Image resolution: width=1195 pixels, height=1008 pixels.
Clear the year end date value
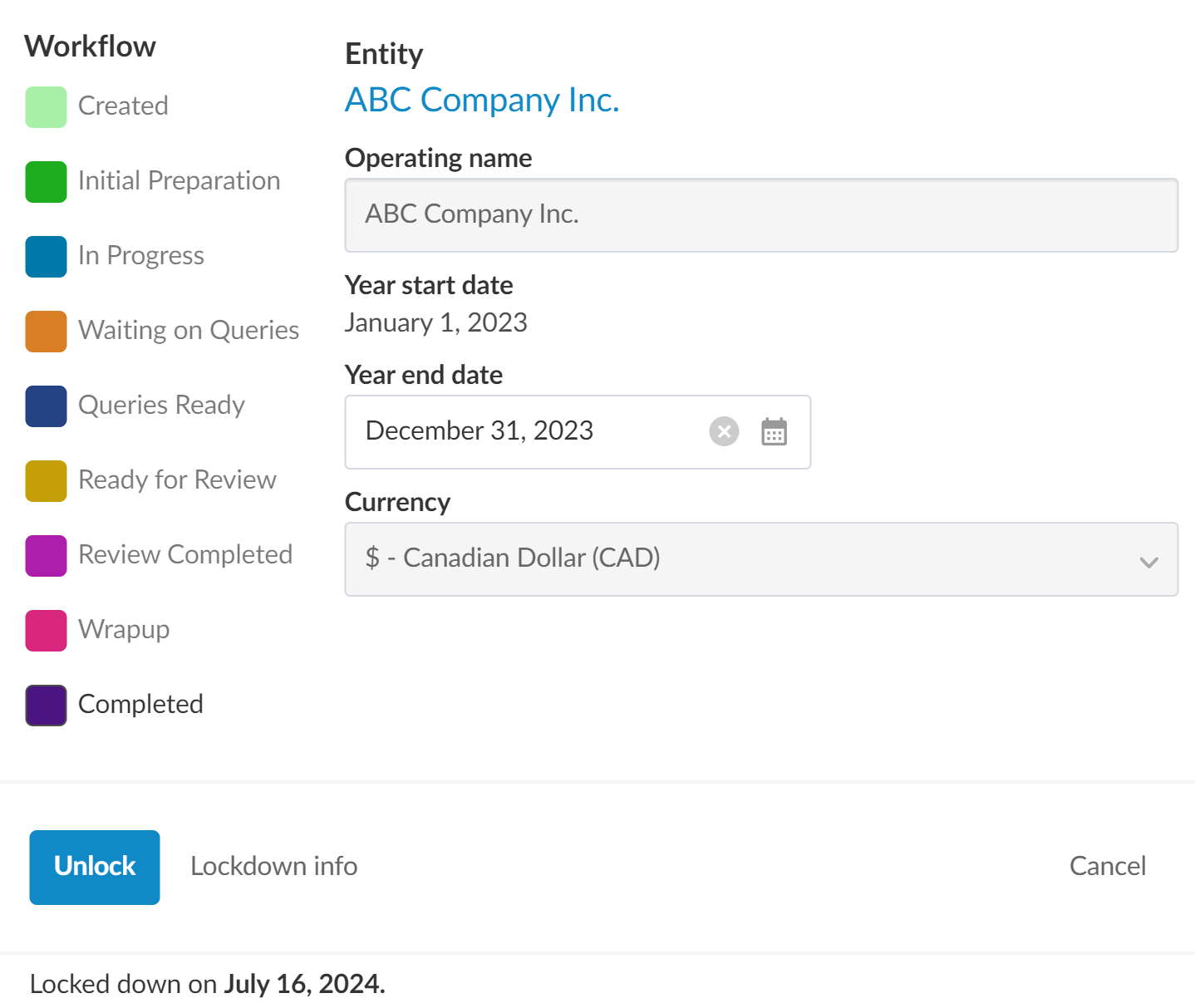pos(724,431)
